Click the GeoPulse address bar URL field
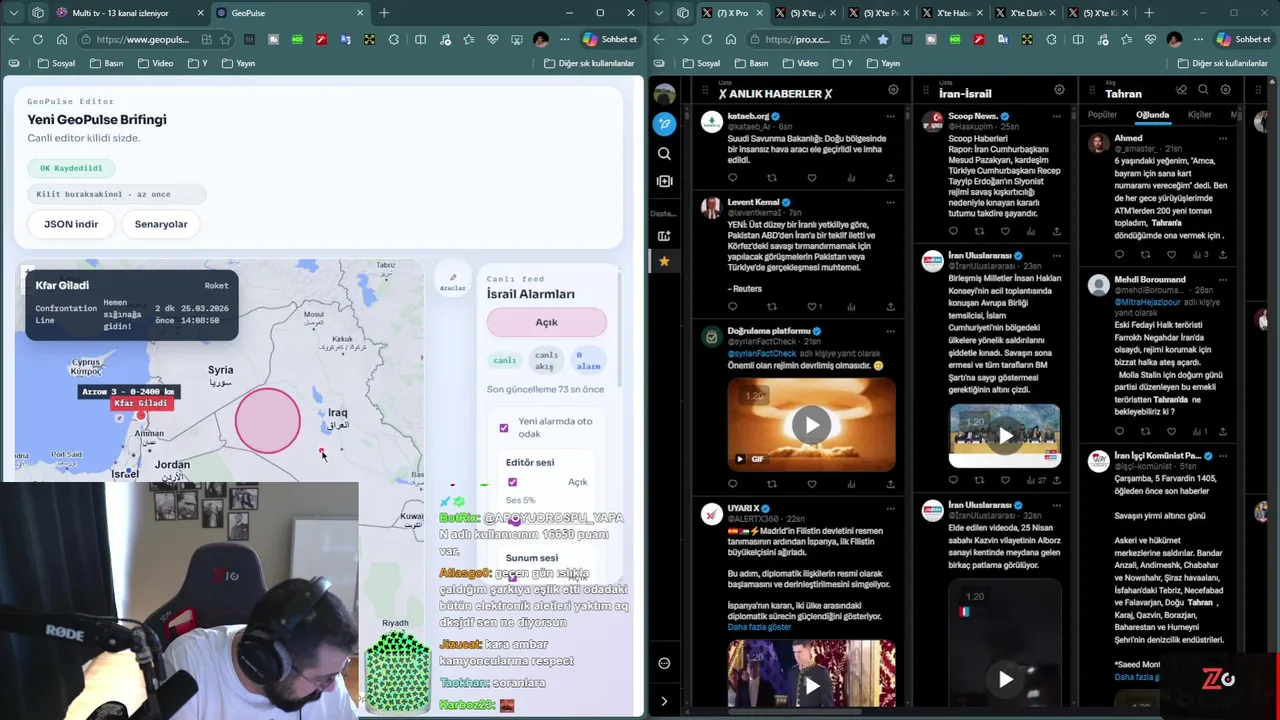 click(143, 39)
